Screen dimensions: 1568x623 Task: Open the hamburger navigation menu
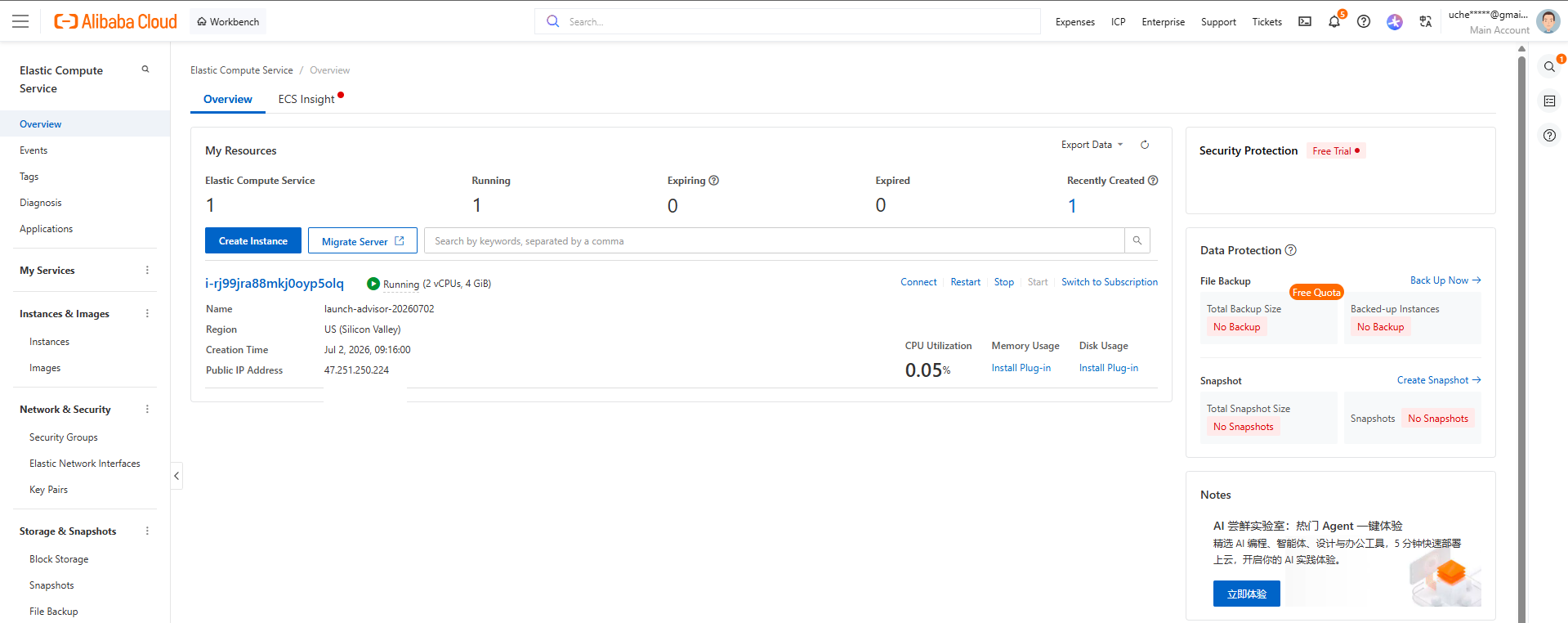point(20,21)
